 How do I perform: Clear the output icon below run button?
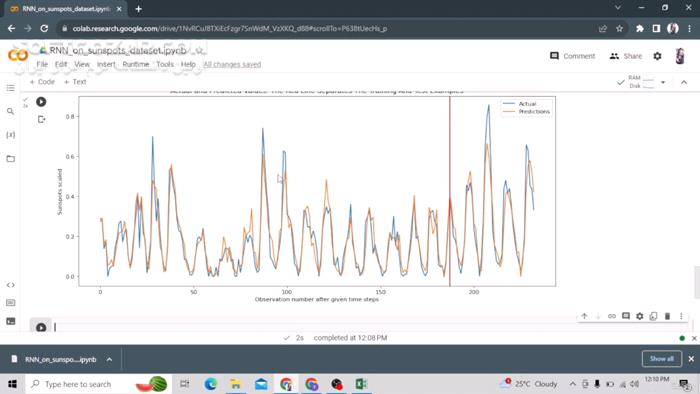pyautogui.click(x=42, y=119)
